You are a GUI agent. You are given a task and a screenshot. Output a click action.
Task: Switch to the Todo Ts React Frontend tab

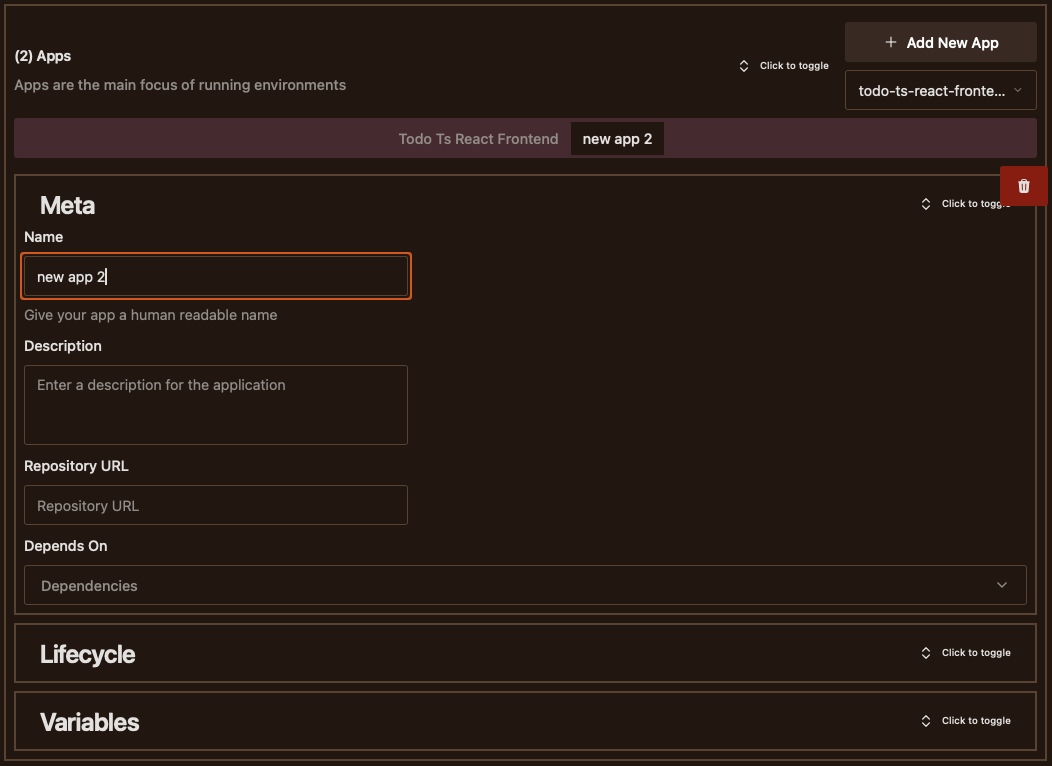coord(478,138)
